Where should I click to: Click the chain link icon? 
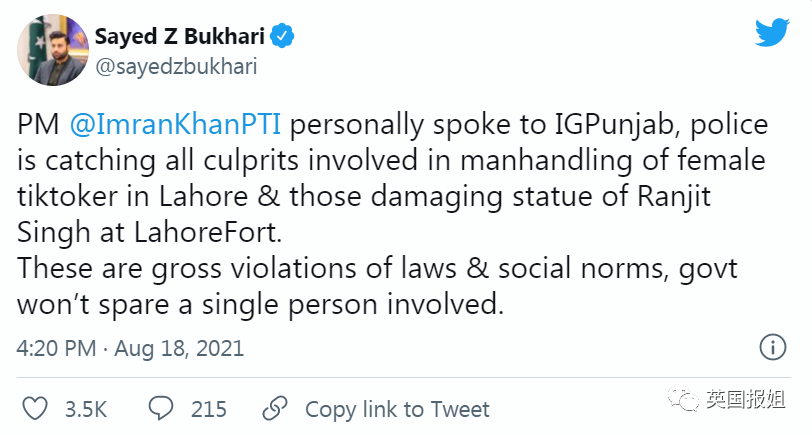click(273, 408)
